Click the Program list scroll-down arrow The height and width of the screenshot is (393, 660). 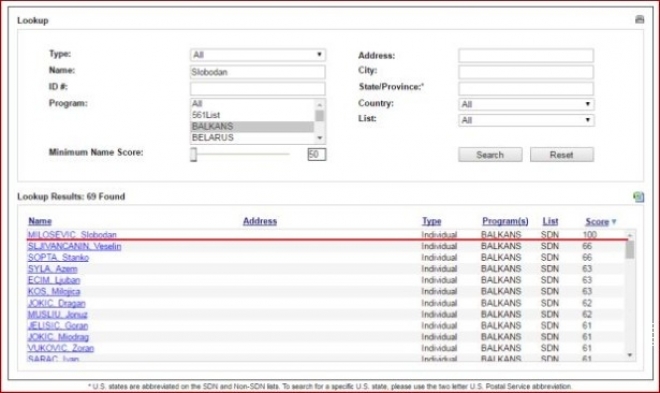[320, 138]
